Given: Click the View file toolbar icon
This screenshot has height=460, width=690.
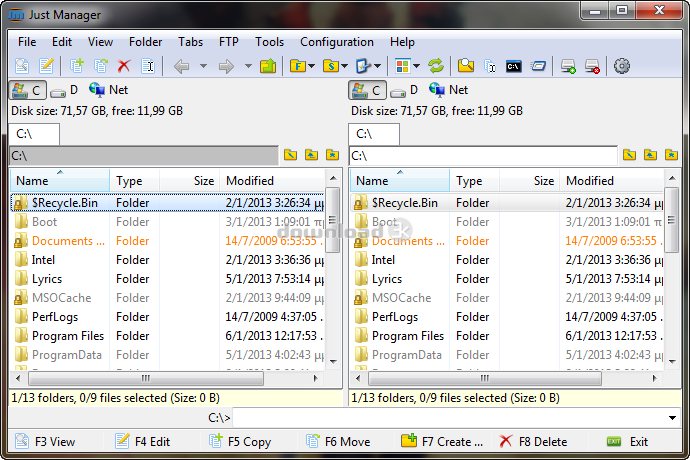Looking at the screenshot, I should pos(22,66).
